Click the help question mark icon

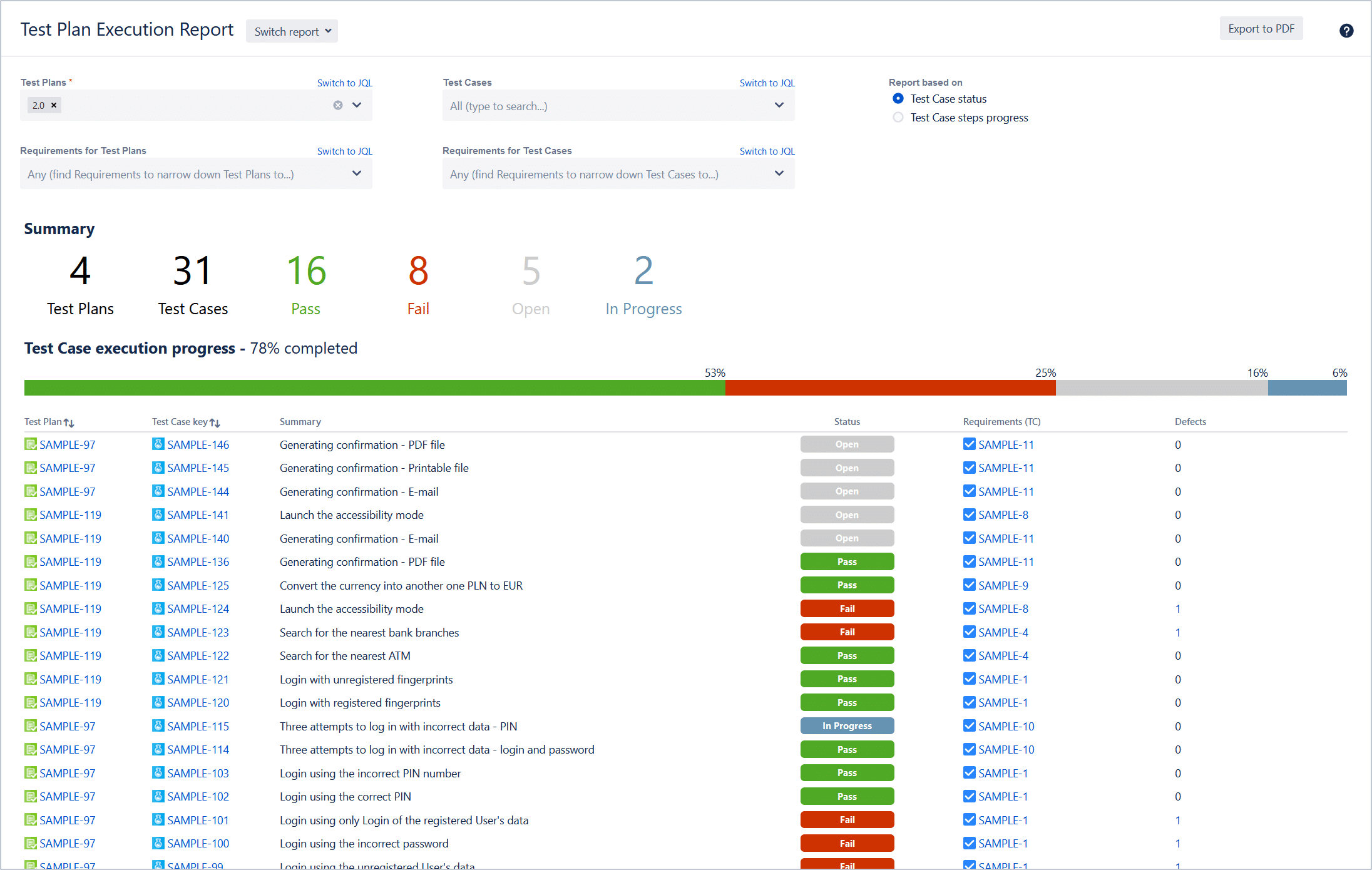(x=1346, y=29)
